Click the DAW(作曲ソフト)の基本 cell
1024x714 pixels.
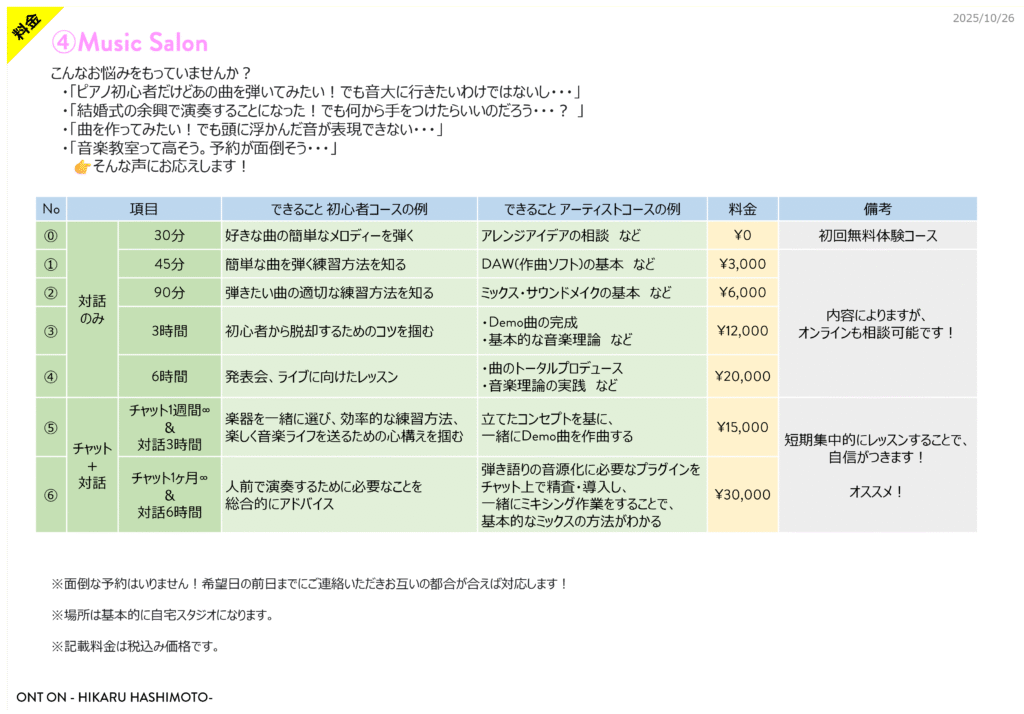[568, 264]
